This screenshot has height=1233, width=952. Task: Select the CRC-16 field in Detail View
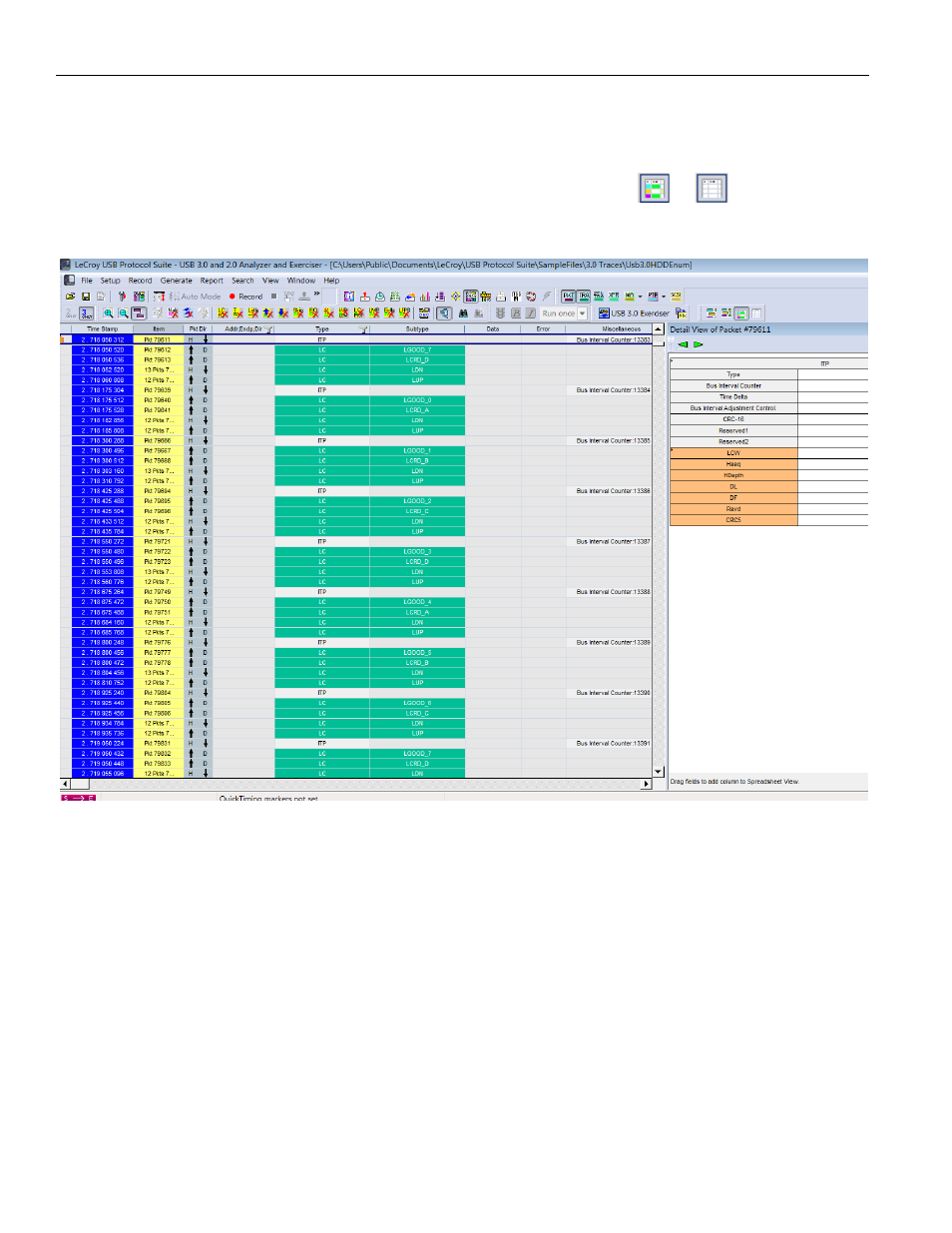click(x=733, y=419)
